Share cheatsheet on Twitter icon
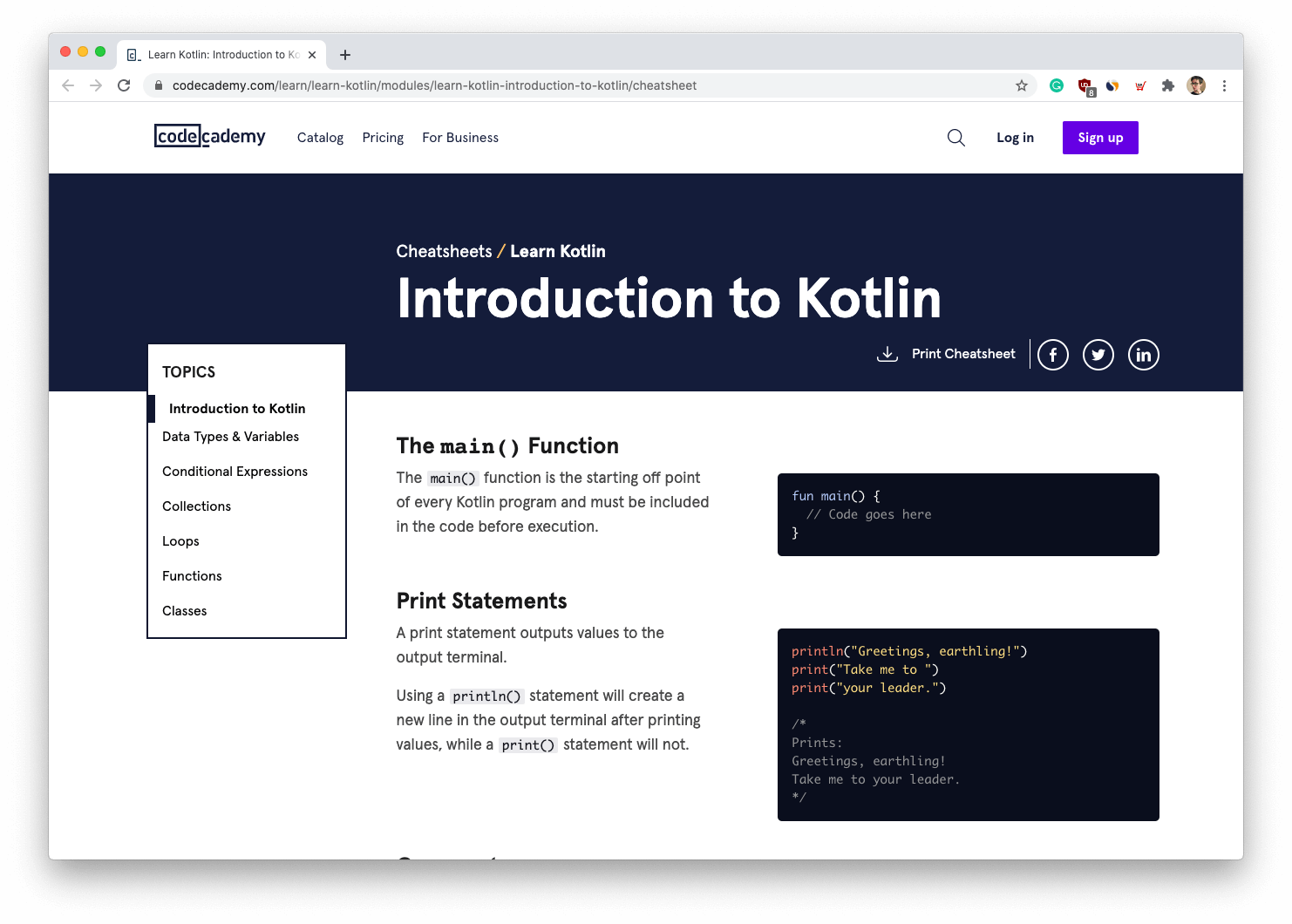 [1098, 355]
